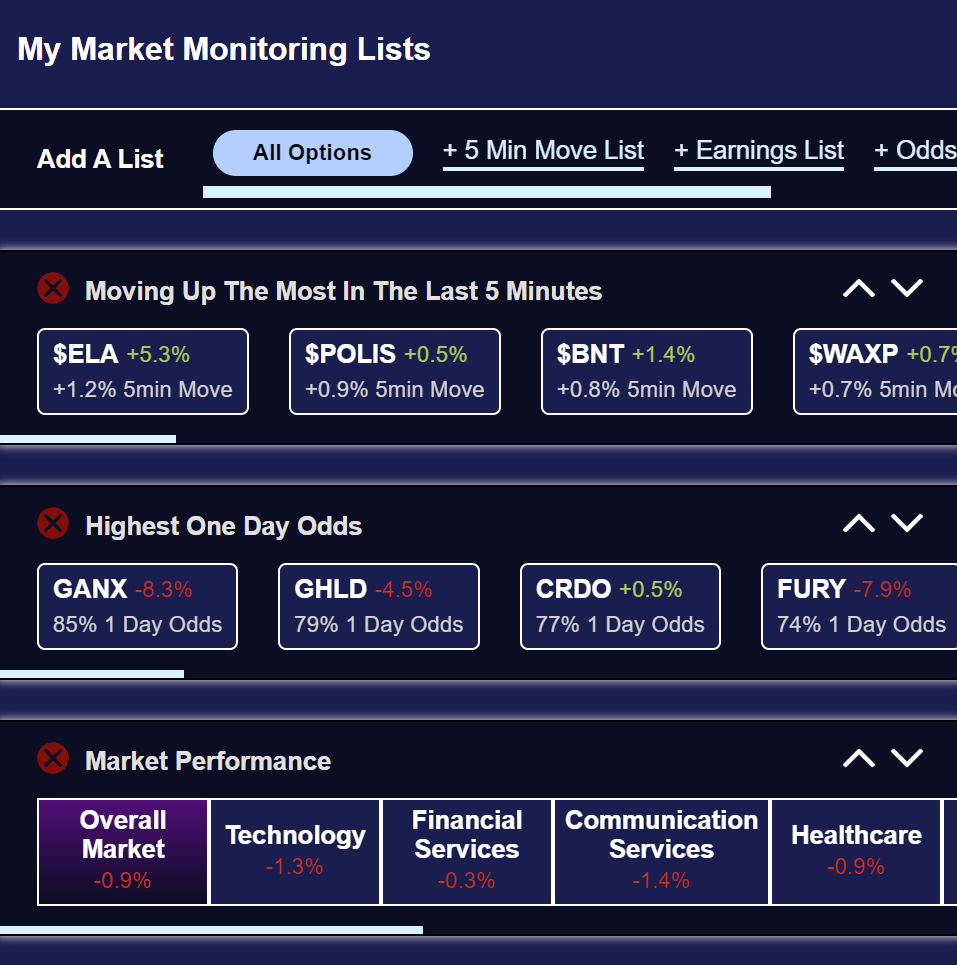Click the My Market Monitoring Lists heading

[x=224, y=50]
